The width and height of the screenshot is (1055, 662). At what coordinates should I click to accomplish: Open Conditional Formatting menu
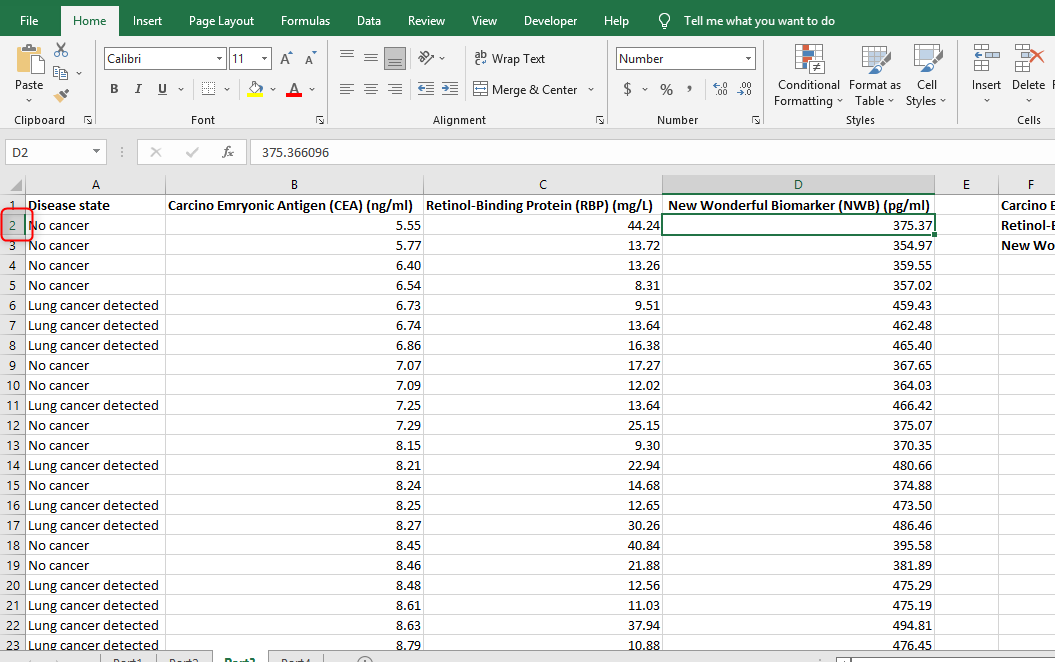click(808, 75)
